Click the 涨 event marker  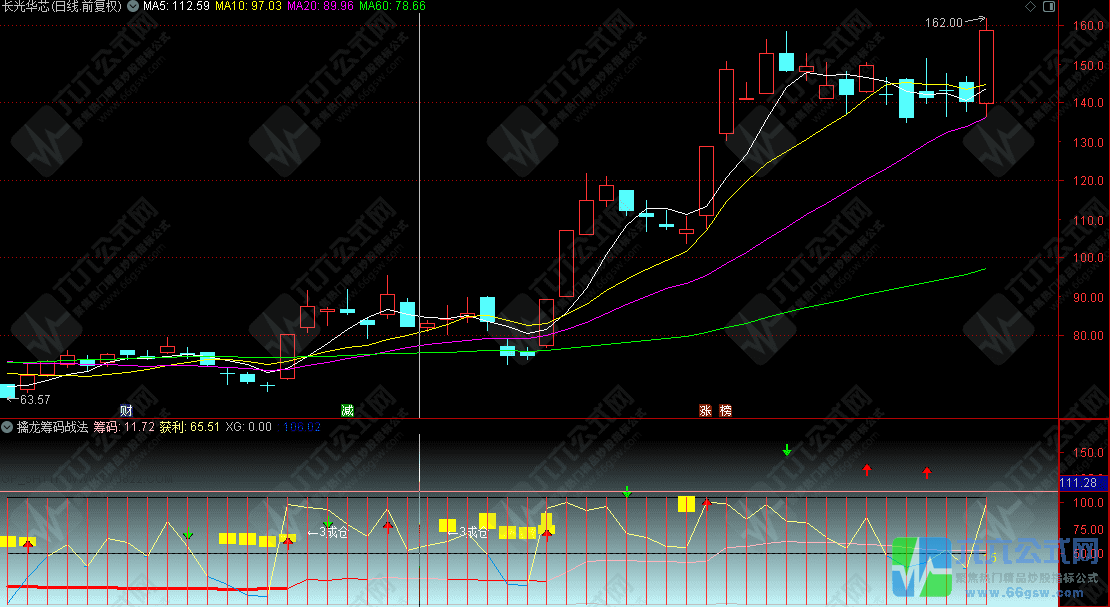tap(705, 410)
